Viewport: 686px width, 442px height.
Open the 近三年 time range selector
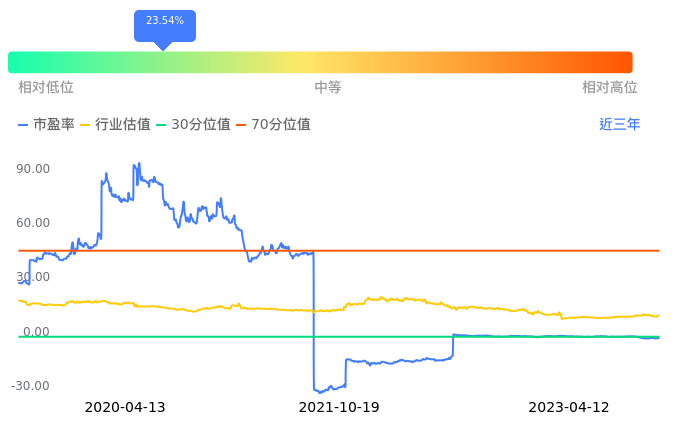(x=619, y=125)
